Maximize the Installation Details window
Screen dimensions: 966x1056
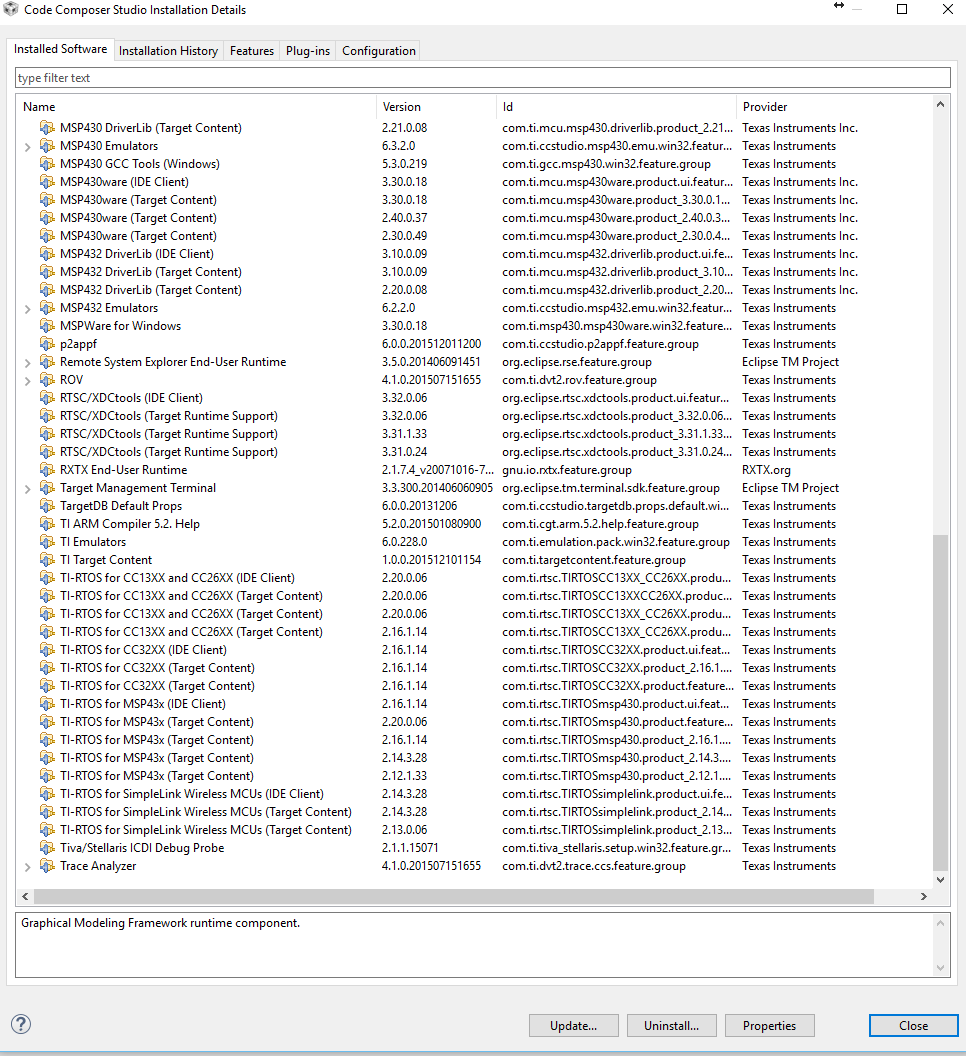click(x=902, y=9)
